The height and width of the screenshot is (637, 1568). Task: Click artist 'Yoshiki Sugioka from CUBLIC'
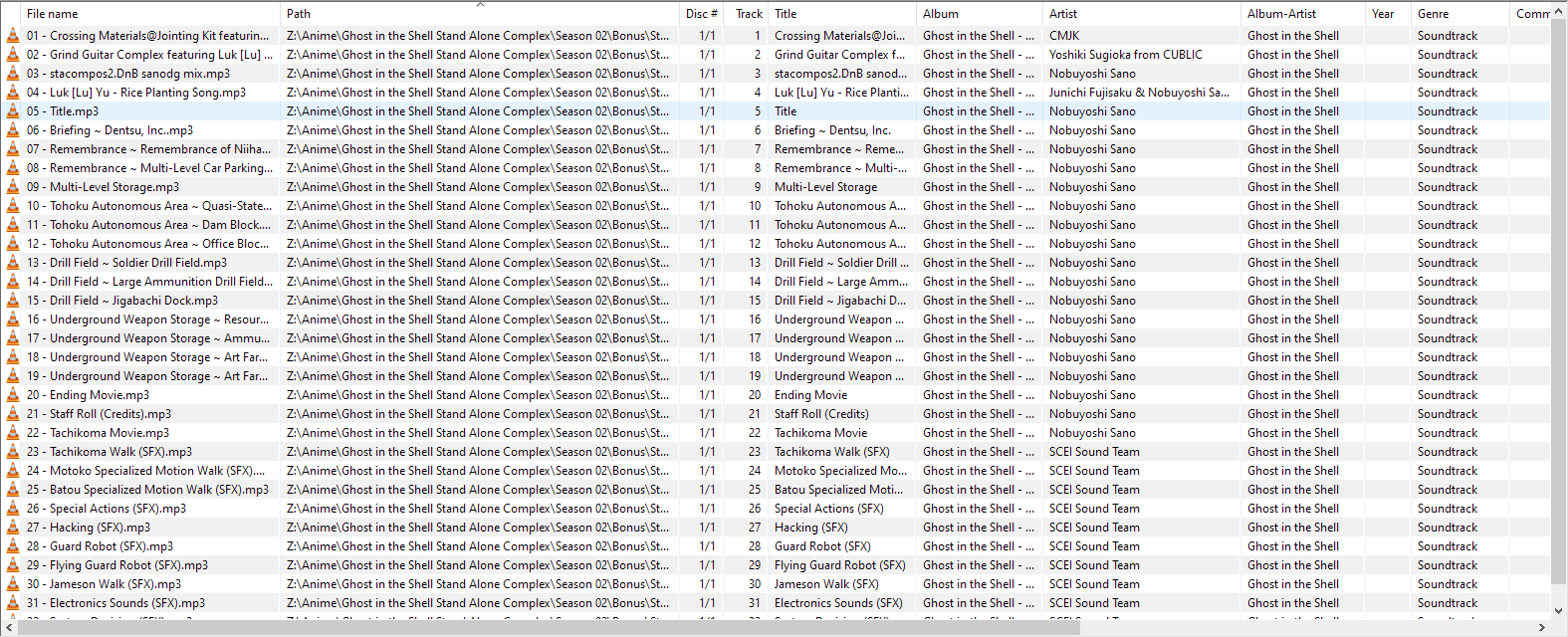1126,54
